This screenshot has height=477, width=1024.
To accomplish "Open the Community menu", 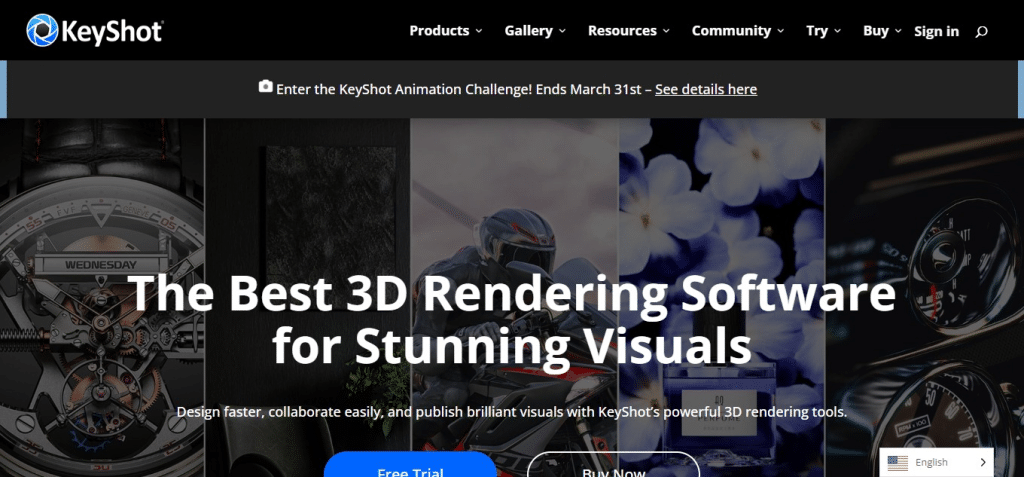I will [731, 31].
